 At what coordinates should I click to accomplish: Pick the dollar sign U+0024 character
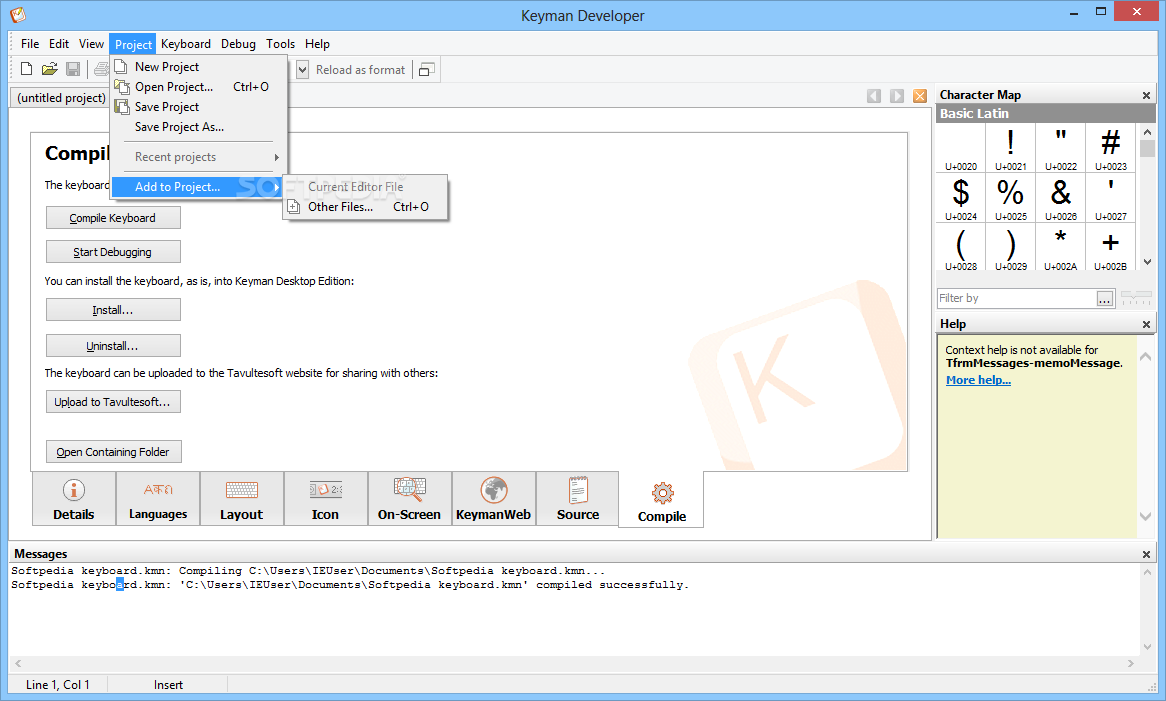coord(961,198)
